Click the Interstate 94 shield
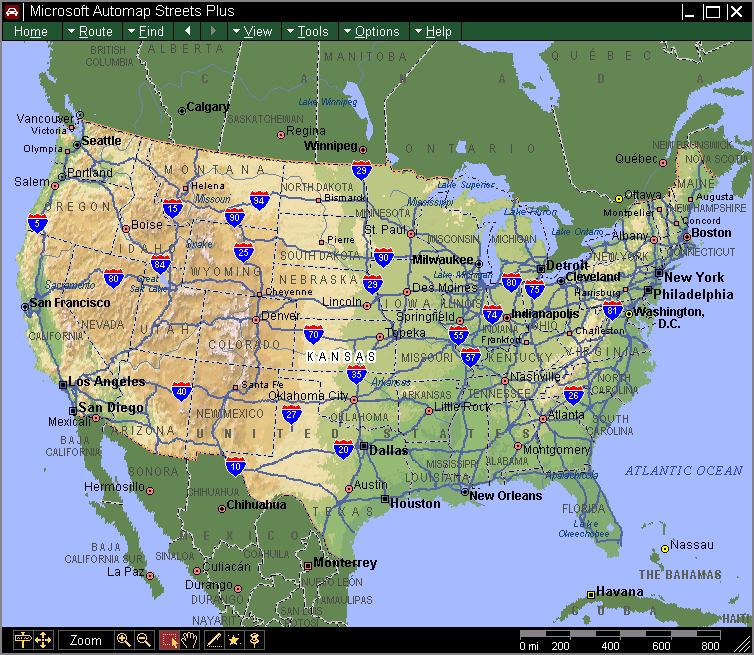Image resolution: width=754 pixels, height=655 pixels. tap(259, 201)
